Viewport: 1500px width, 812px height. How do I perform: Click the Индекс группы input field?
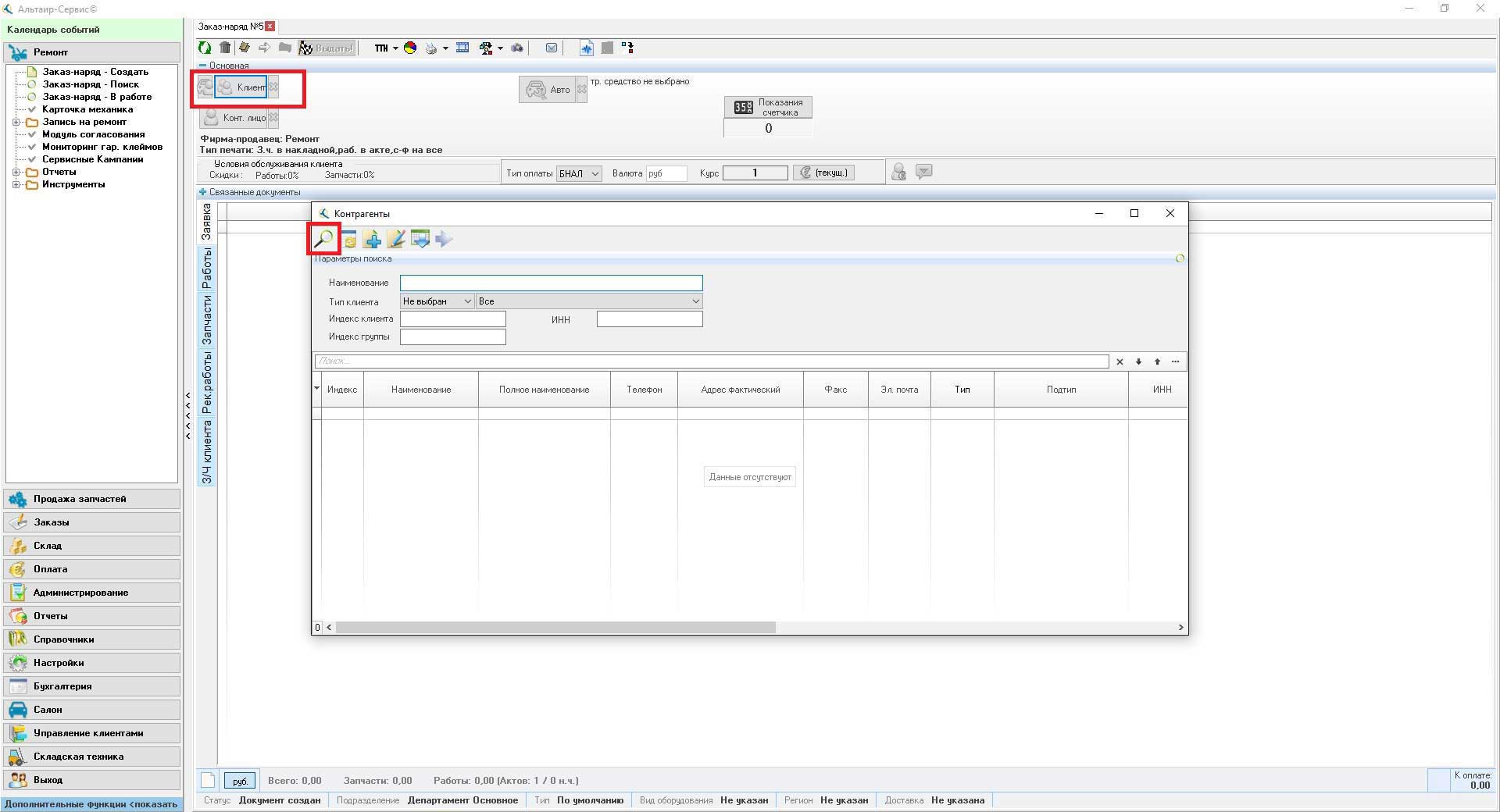point(452,337)
